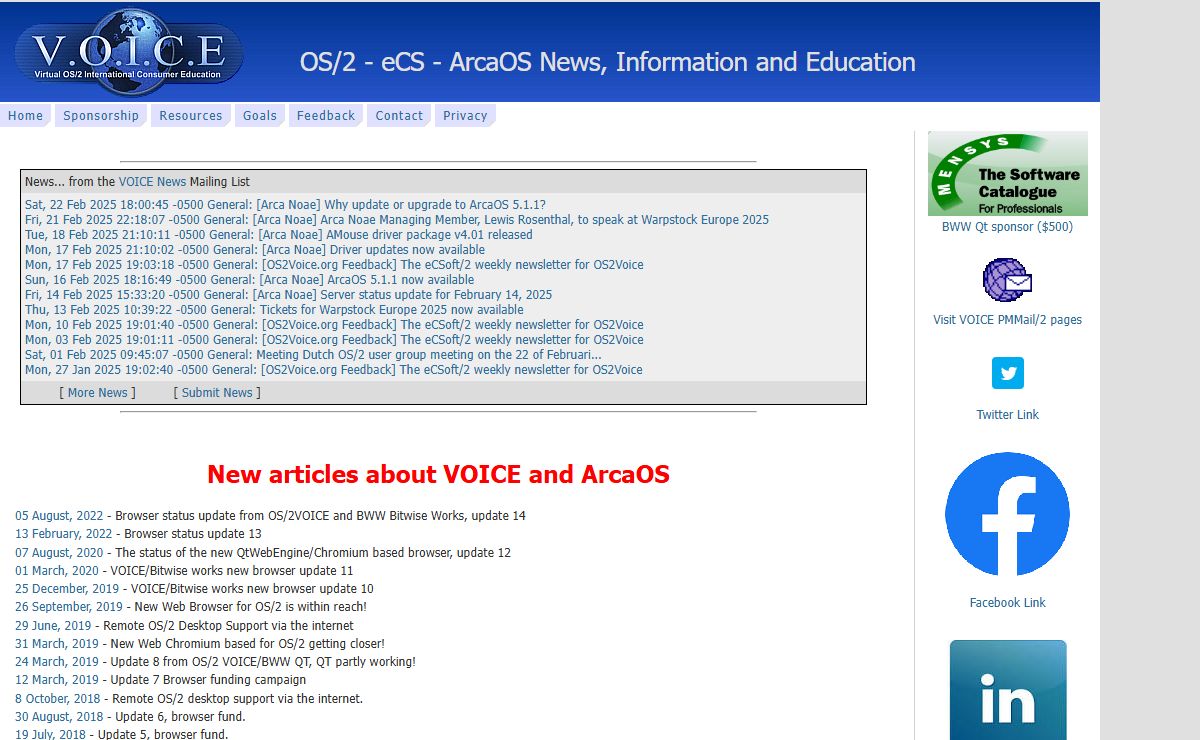The height and width of the screenshot is (740, 1200).
Task: Click the PMMail/2 globe envelope icon
Action: [x=1007, y=280]
